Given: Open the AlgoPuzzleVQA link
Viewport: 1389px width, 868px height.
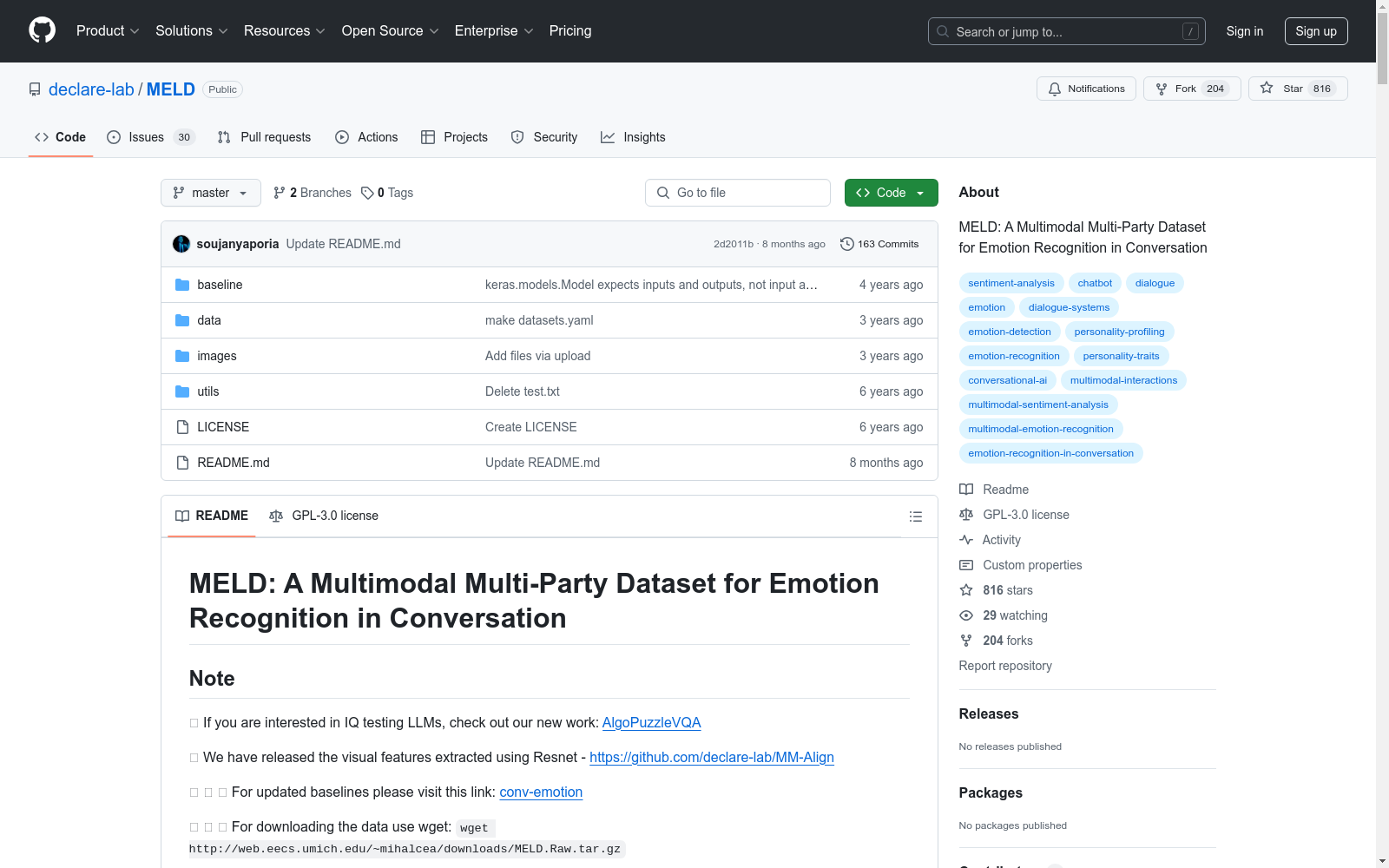Looking at the screenshot, I should click(651, 723).
